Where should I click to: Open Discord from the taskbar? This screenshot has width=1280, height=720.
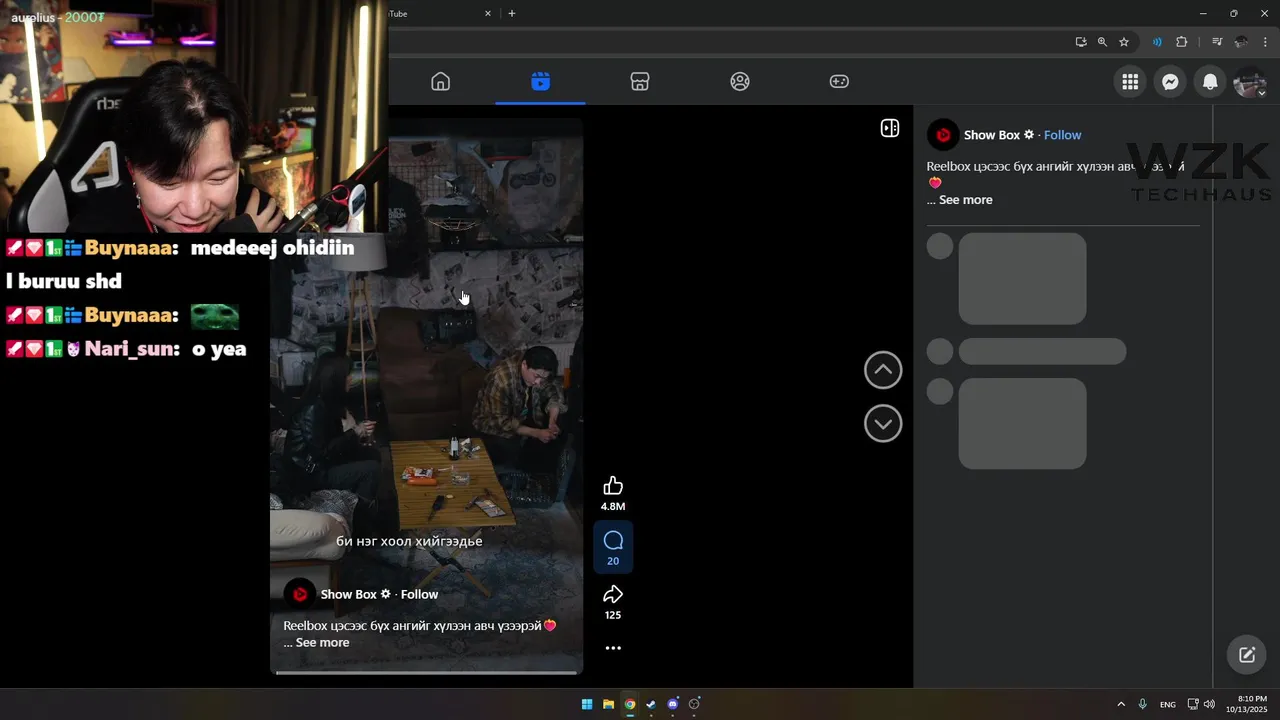(x=673, y=704)
